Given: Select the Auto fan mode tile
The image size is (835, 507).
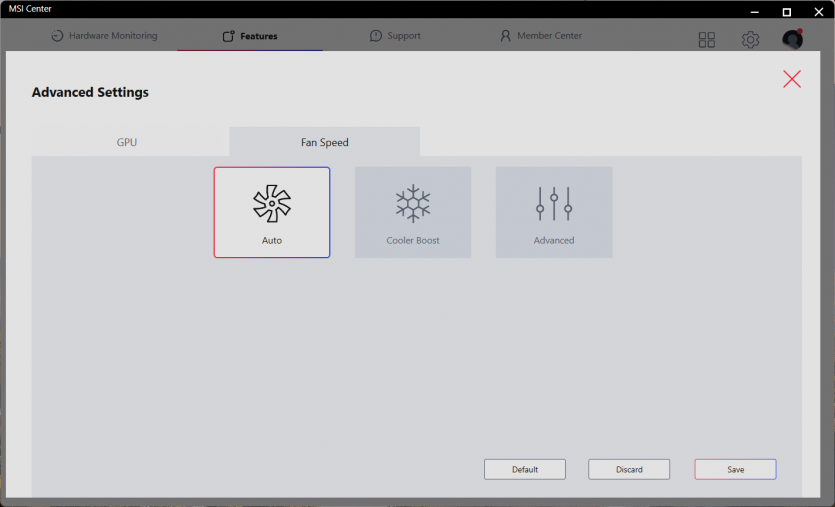Looking at the screenshot, I should (271, 212).
